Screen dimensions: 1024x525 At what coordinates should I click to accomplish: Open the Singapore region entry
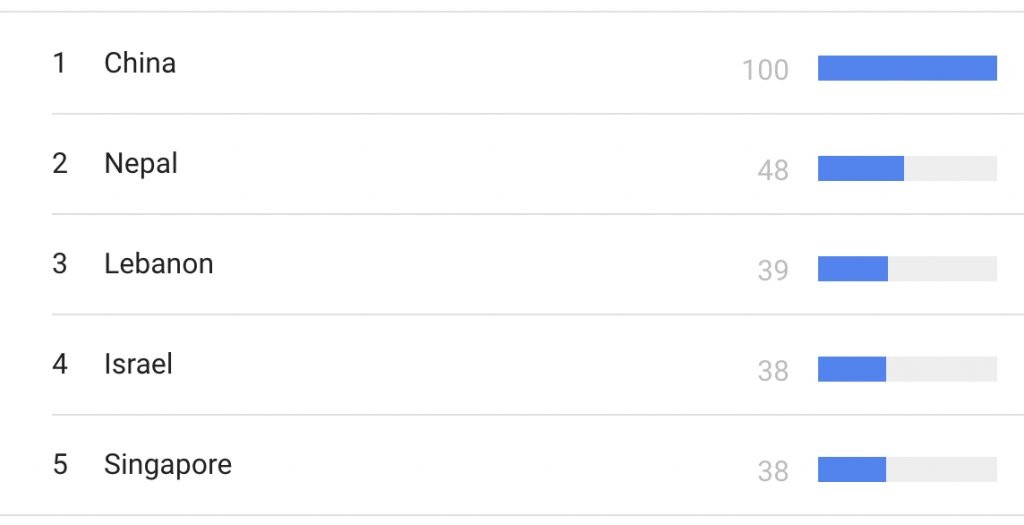click(168, 465)
